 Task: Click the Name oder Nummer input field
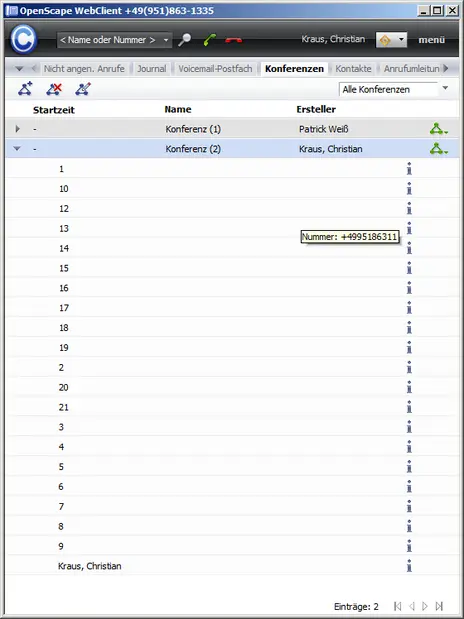tap(109, 40)
